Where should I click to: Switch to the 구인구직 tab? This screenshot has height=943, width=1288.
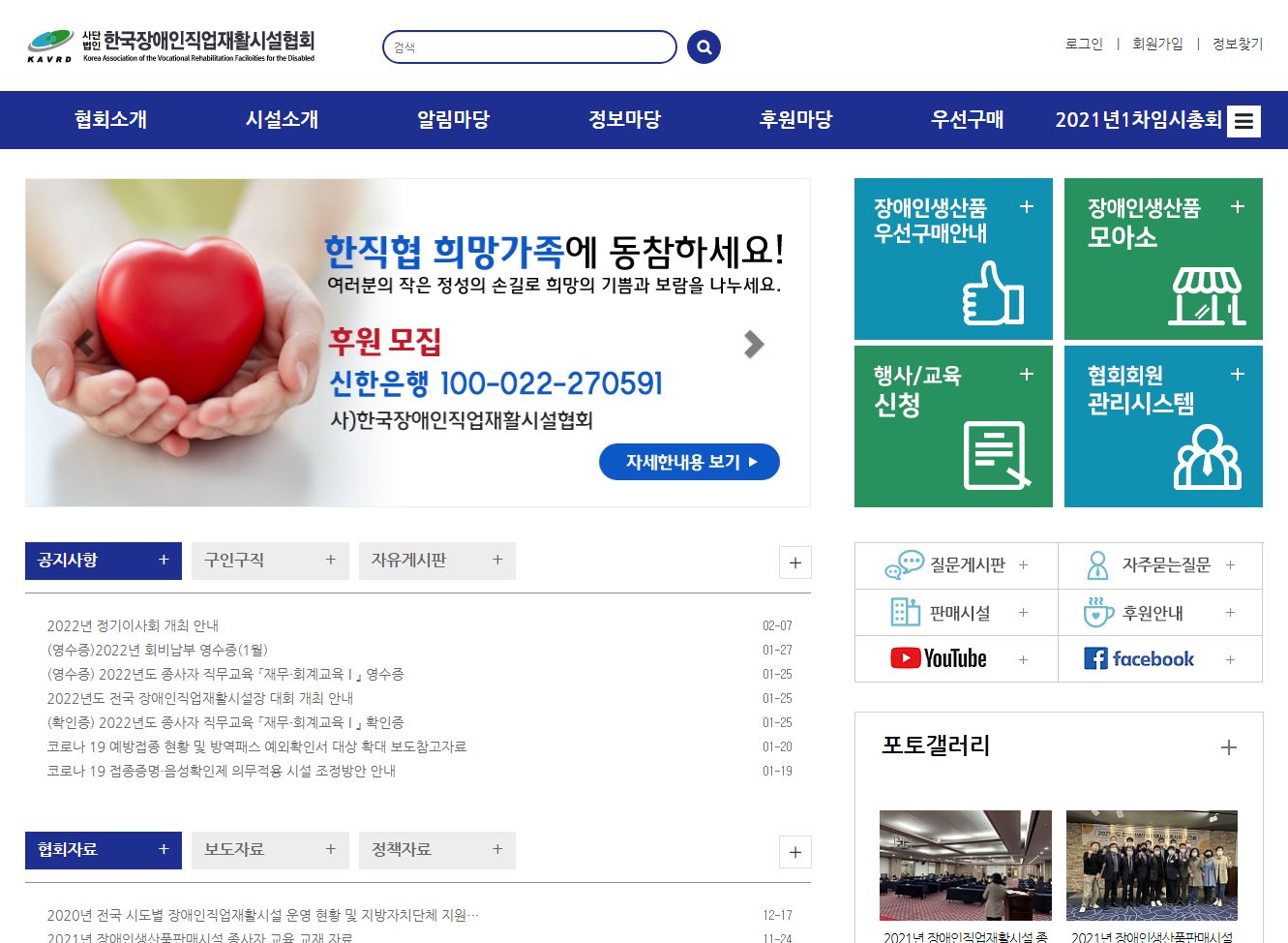269,561
